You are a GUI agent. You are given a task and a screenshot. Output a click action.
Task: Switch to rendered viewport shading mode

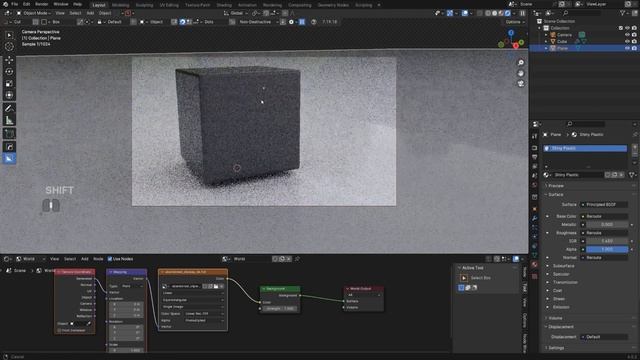pyautogui.click(x=507, y=13)
